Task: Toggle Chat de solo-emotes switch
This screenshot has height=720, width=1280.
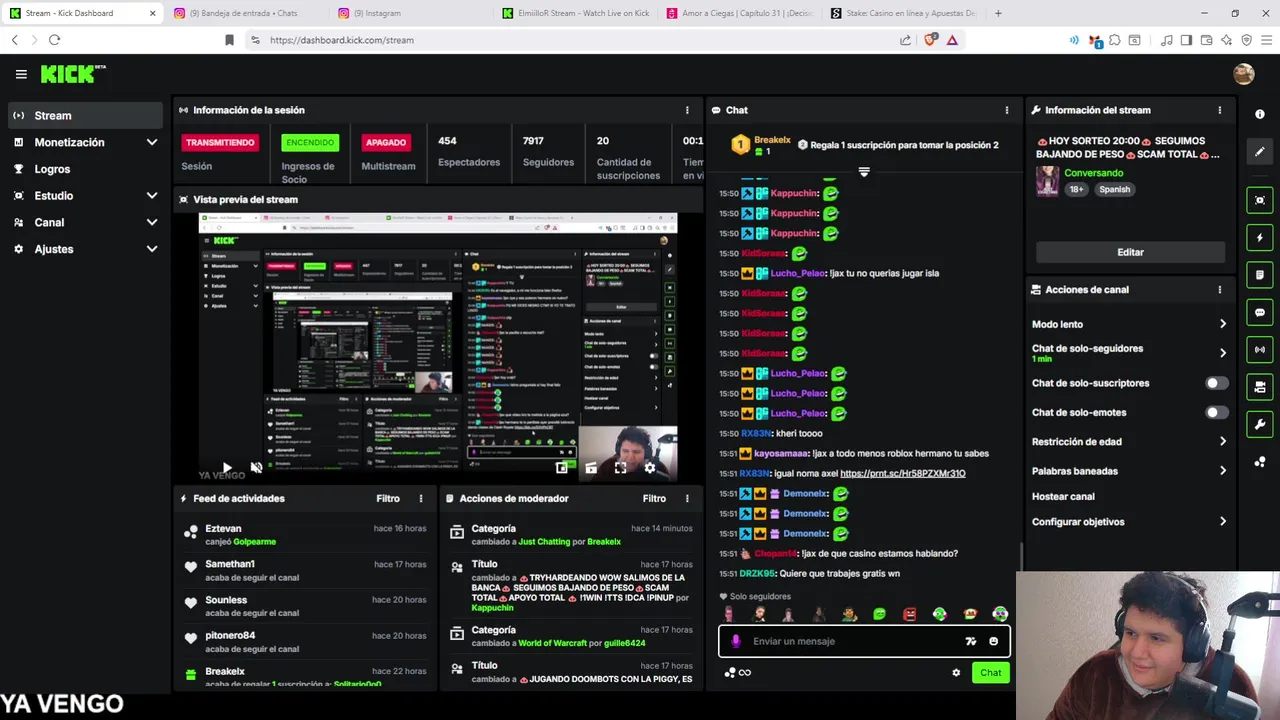Action: pos(1216,412)
